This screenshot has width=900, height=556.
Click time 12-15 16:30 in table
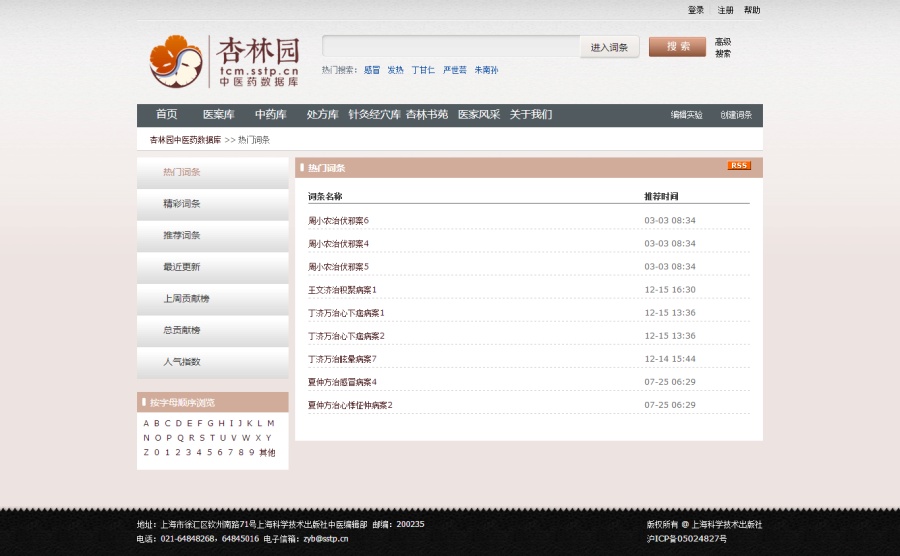pos(670,290)
